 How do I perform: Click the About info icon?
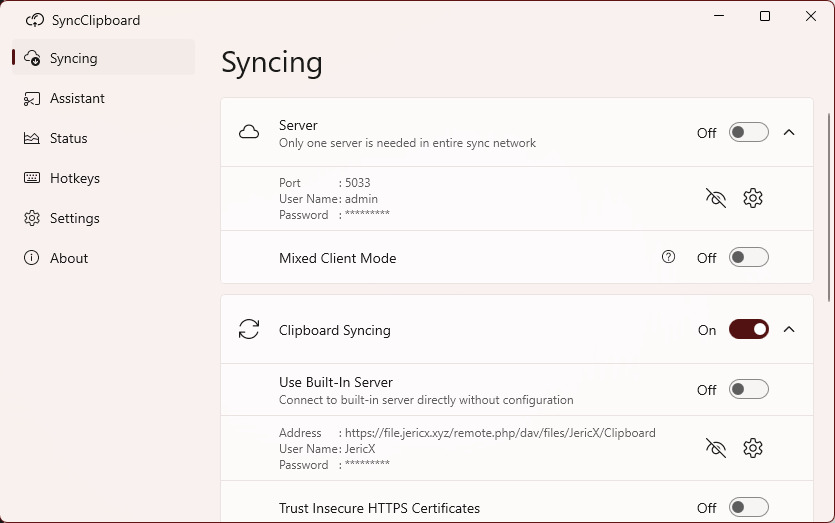[31, 258]
